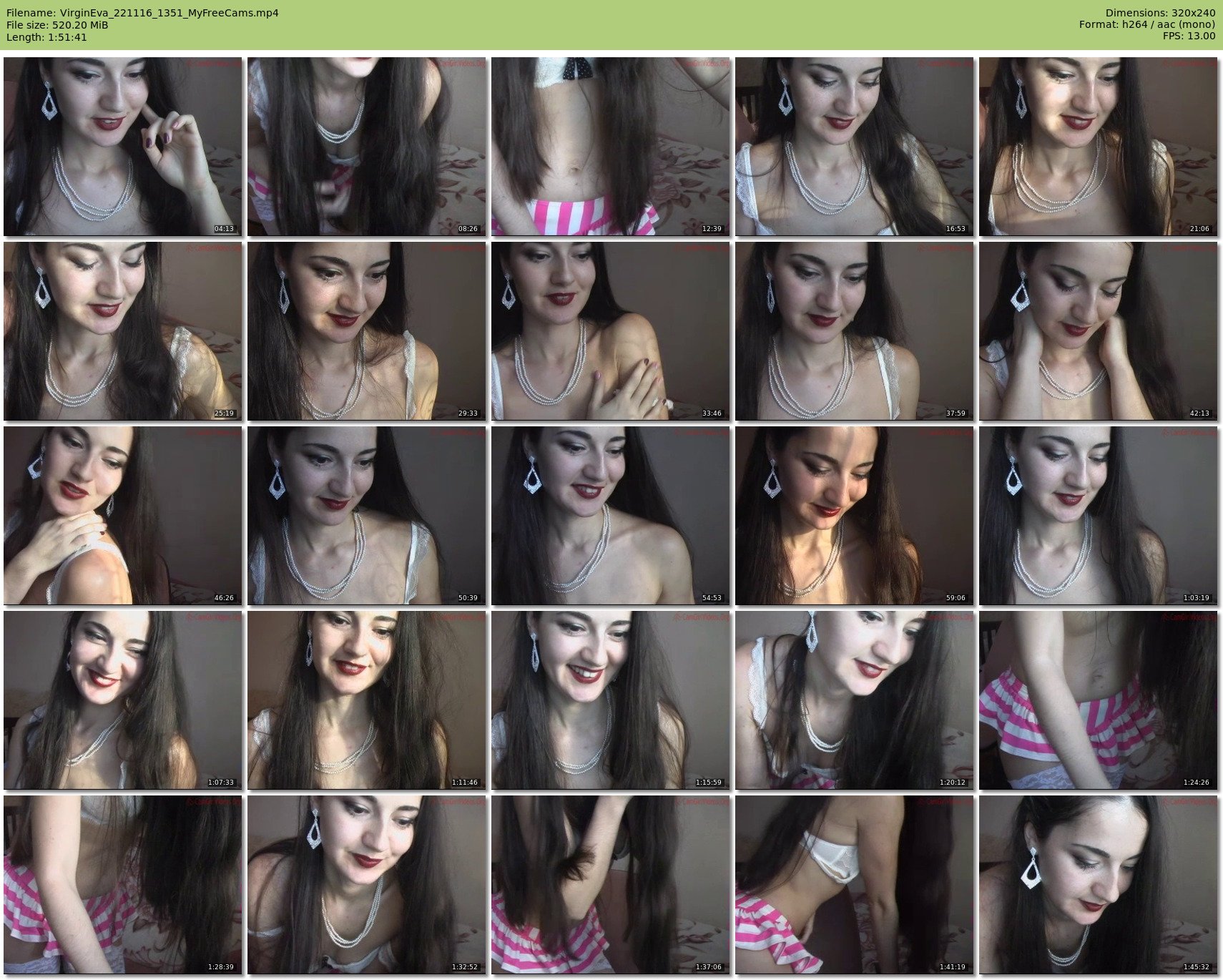Click the File size 520.20 MiB text
Screen dimensions: 1223x980
click(57, 25)
